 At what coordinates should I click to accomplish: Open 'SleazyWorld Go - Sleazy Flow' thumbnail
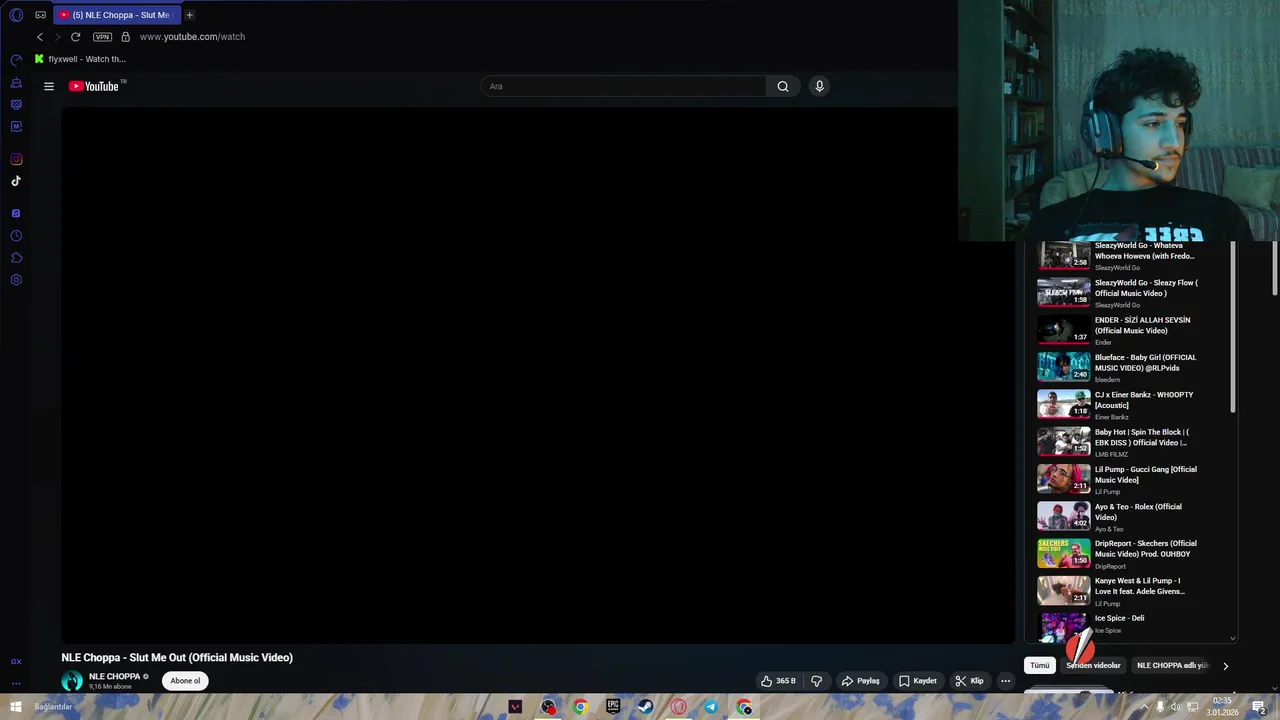pyautogui.click(x=1064, y=292)
